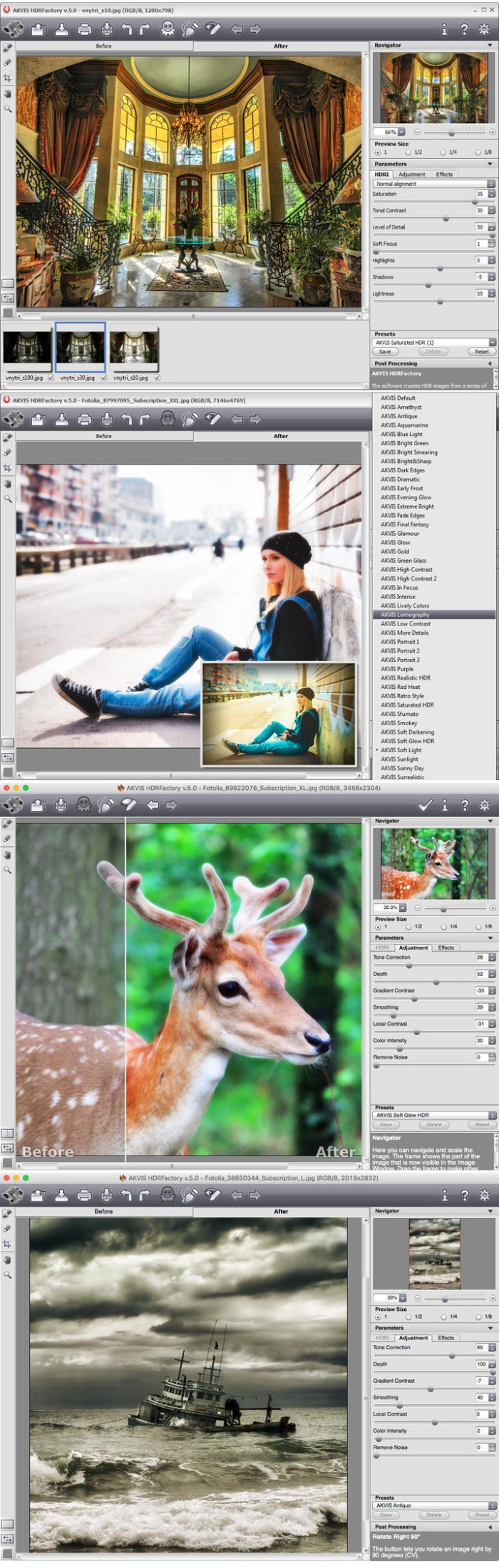Image resolution: width=499 pixels, height=1568 pixels.
Task: Select the Crop tool in the vnytri_s10.jpg window
Action: pyautogui.click(x=8, y=78)
